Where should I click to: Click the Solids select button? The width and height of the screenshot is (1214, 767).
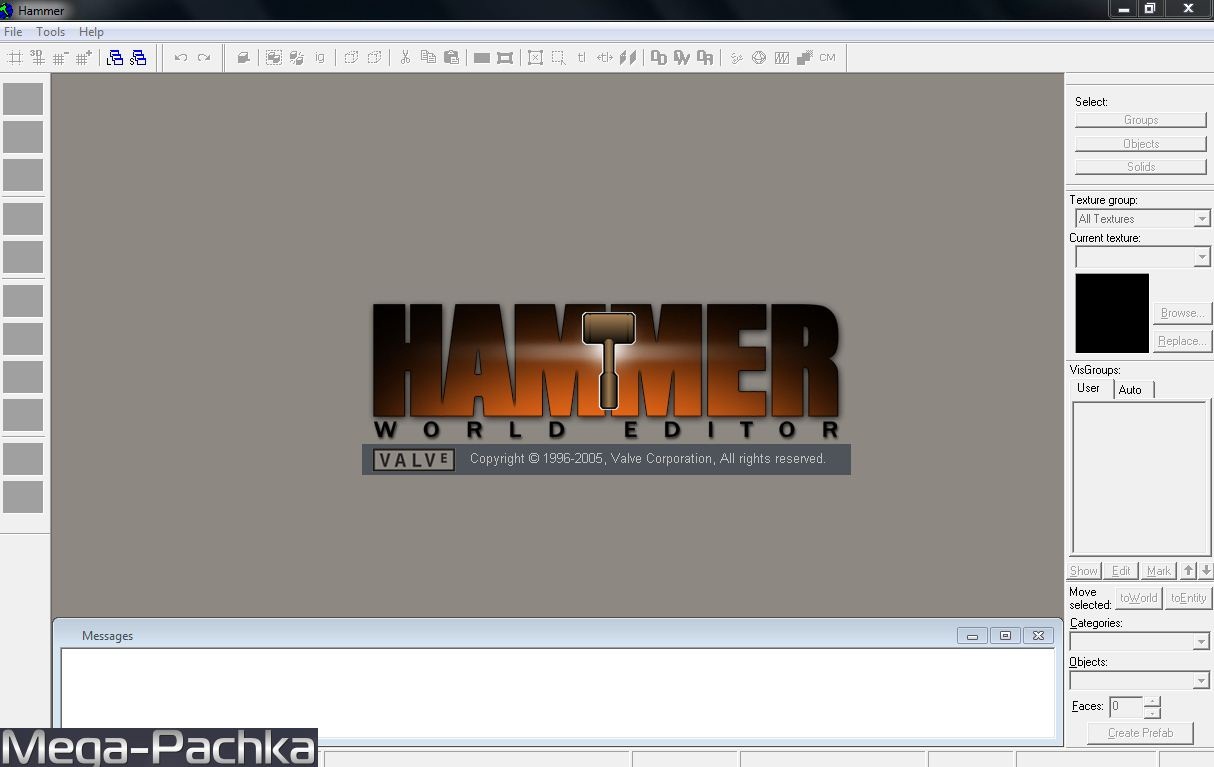click(1141, 167)
